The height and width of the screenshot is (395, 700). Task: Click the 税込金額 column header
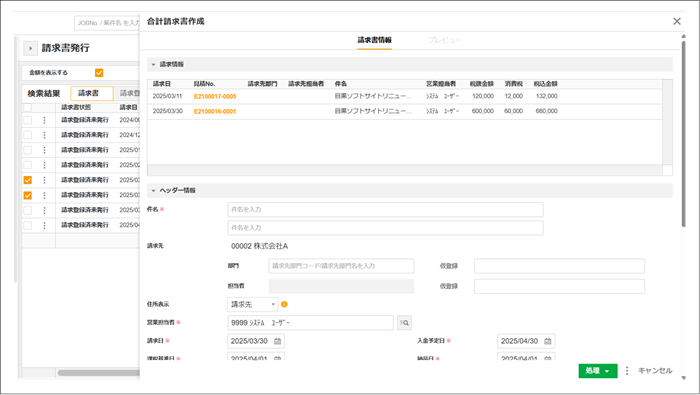(x=546, y=84)
